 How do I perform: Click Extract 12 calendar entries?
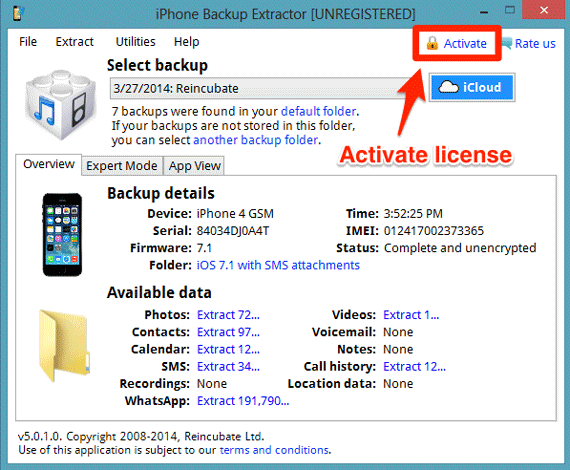coord(228,349)
